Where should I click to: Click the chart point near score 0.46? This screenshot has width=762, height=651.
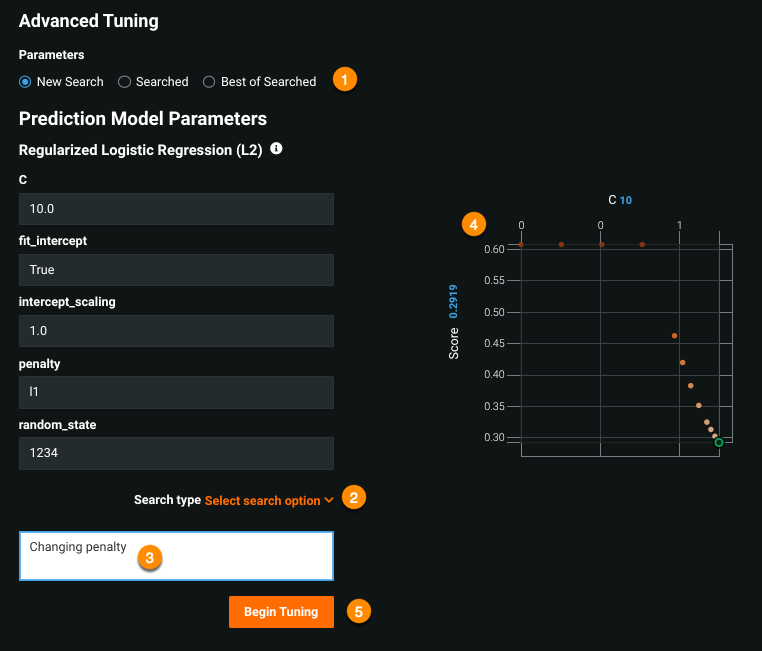(675, 336)
